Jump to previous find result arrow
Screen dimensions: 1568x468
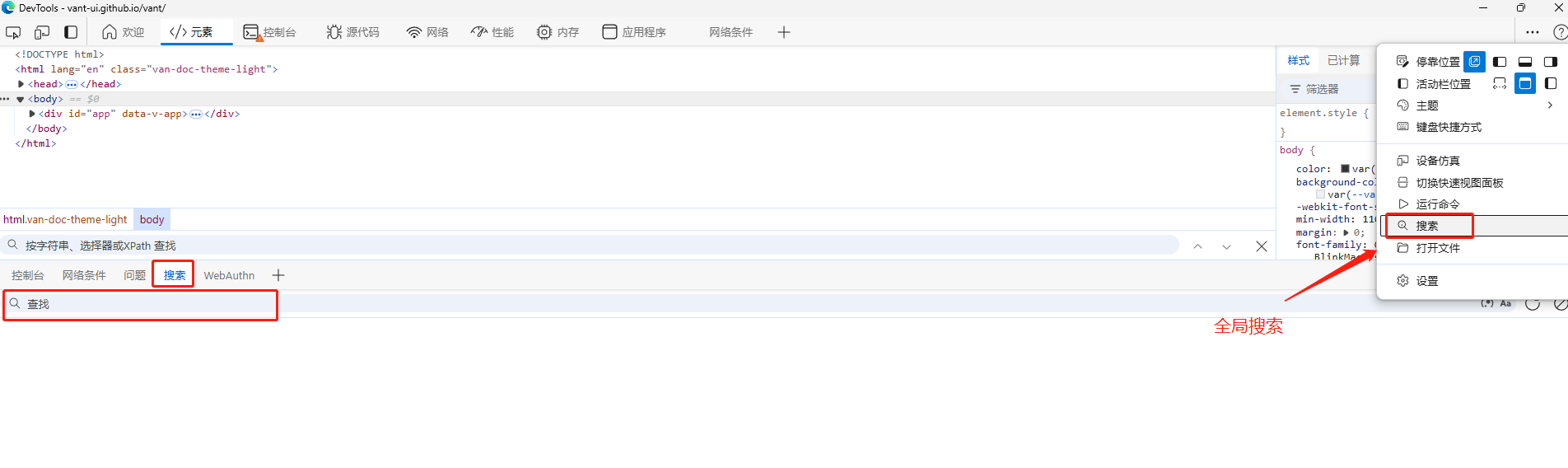click(1197, 246)
